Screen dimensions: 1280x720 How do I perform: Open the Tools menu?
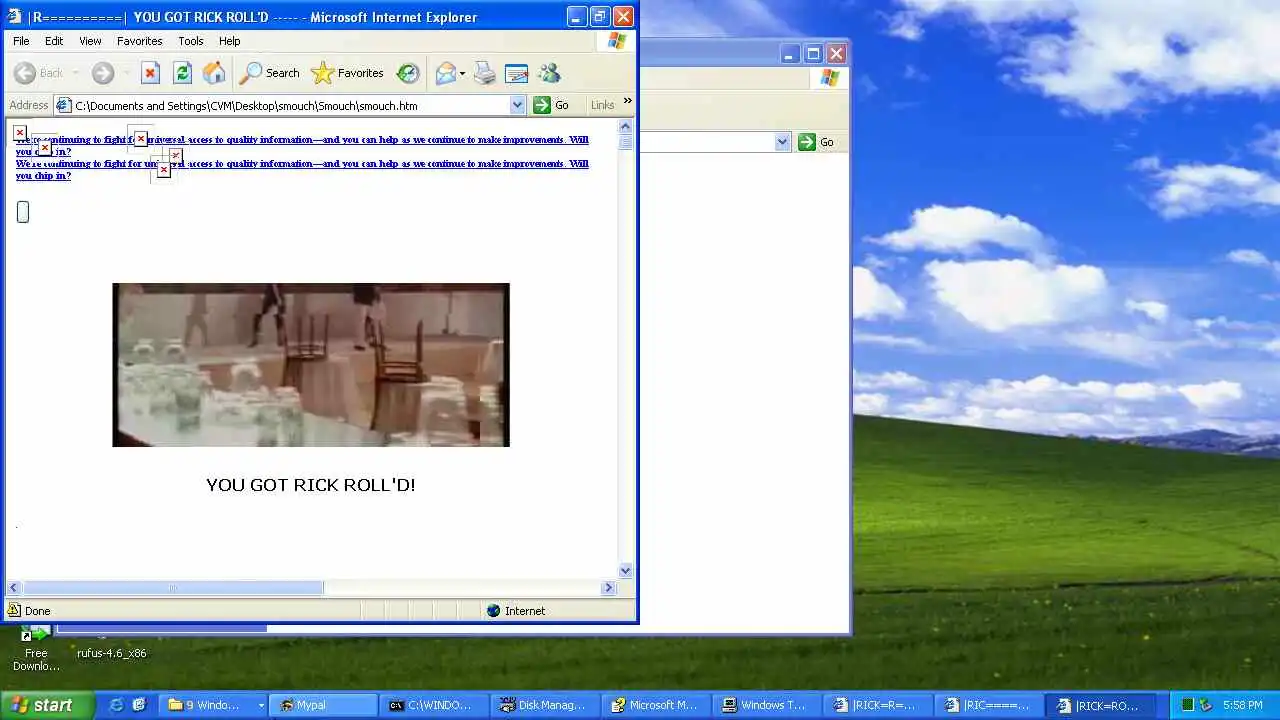[191, 41]
